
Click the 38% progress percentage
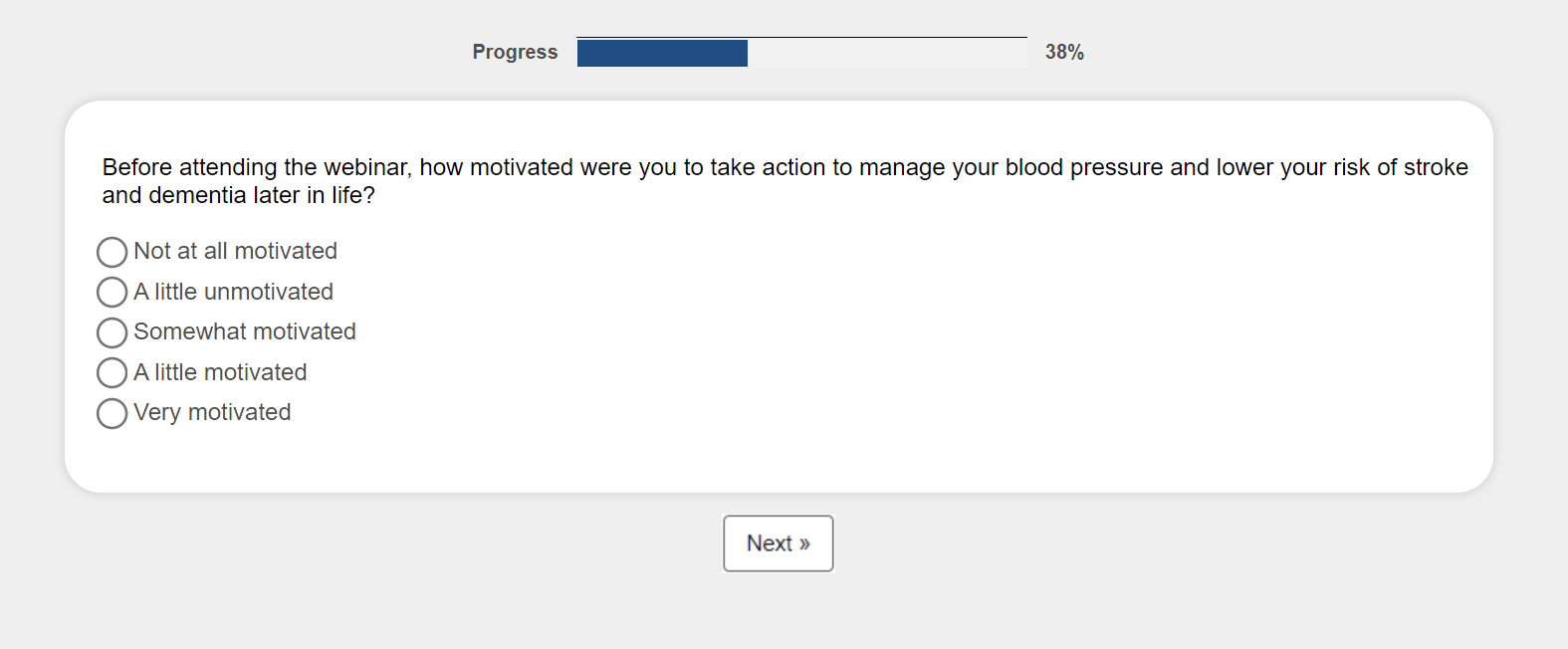(1064, 52)
